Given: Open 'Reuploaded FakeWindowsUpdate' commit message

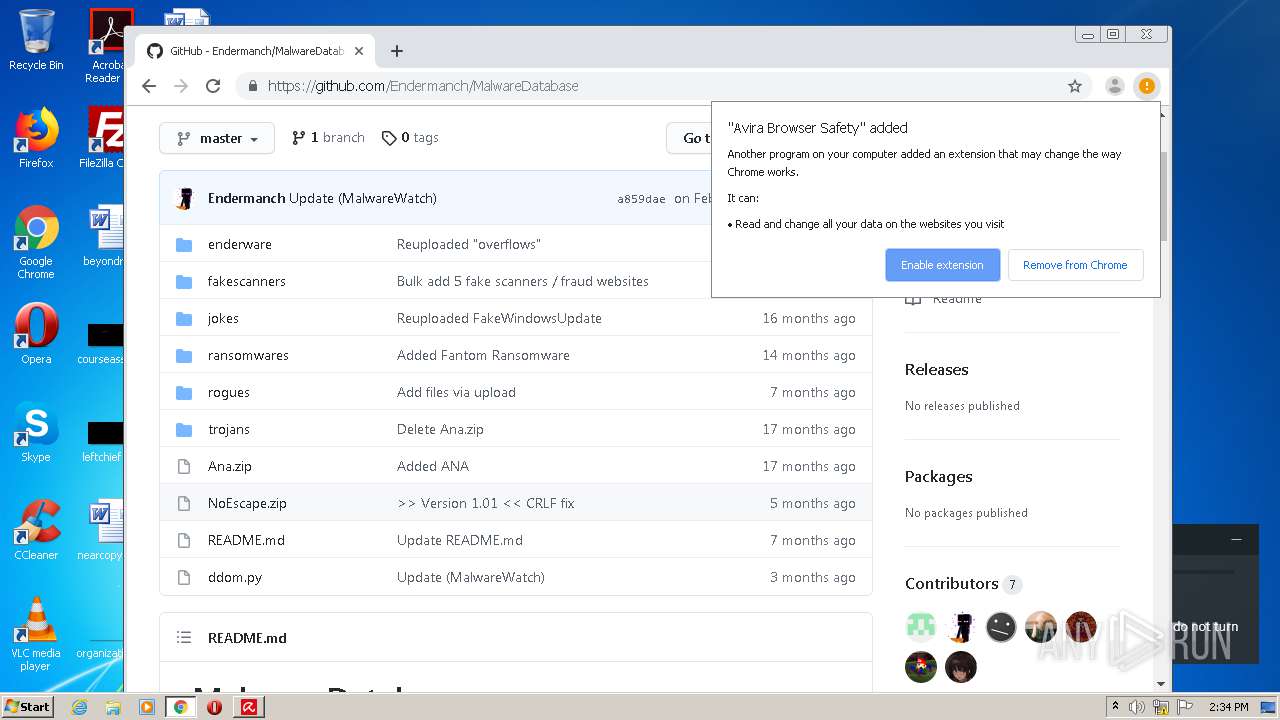Looking at the screenshot, I should coord(499,318).
